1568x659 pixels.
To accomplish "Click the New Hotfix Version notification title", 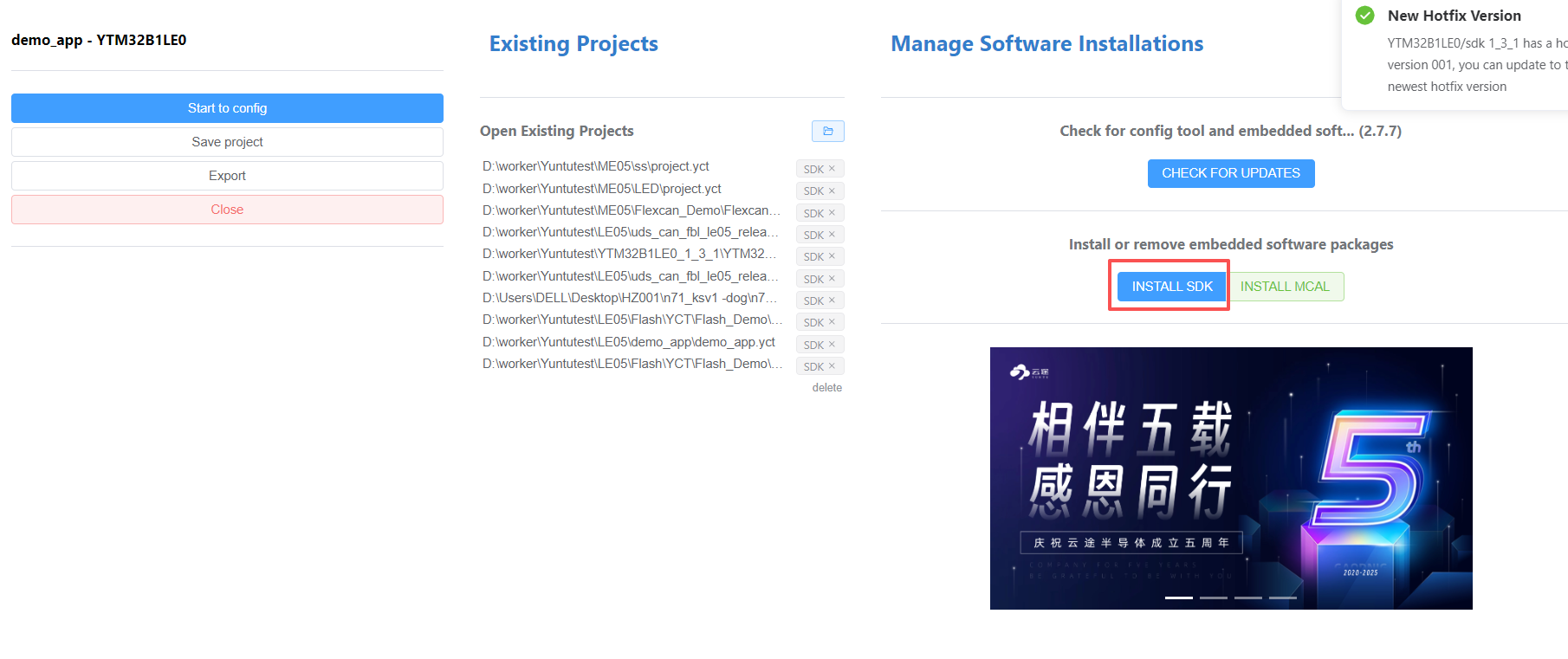I will (1455, 16).
